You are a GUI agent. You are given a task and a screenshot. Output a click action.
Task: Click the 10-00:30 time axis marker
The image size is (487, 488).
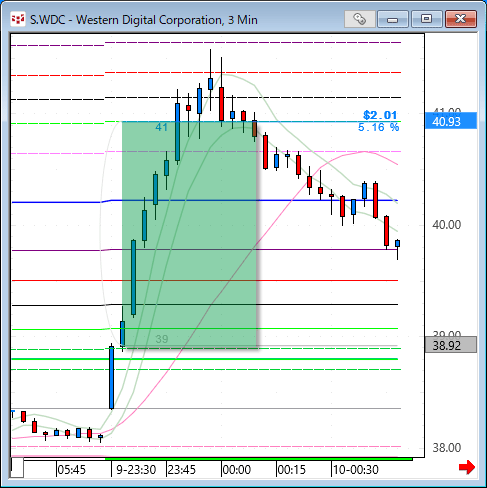[356, 470]
